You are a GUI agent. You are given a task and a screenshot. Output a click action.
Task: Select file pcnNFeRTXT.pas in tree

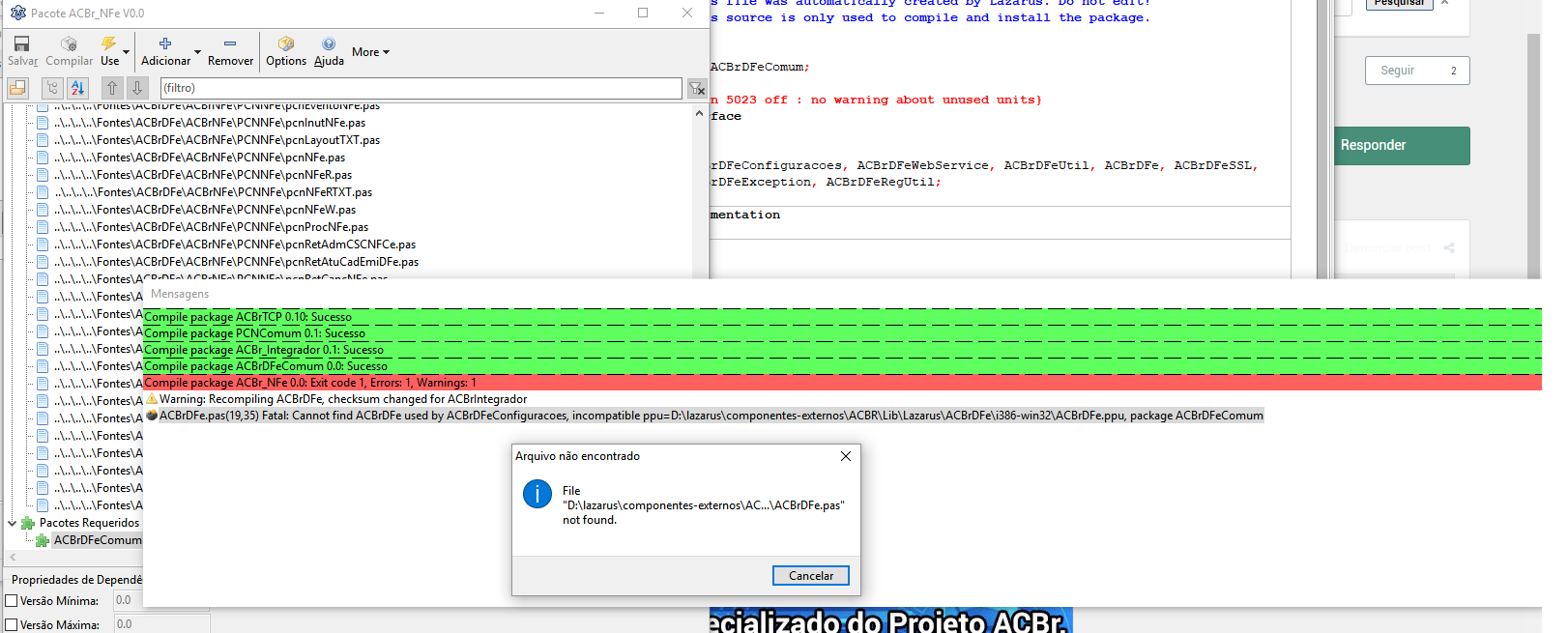214,192
